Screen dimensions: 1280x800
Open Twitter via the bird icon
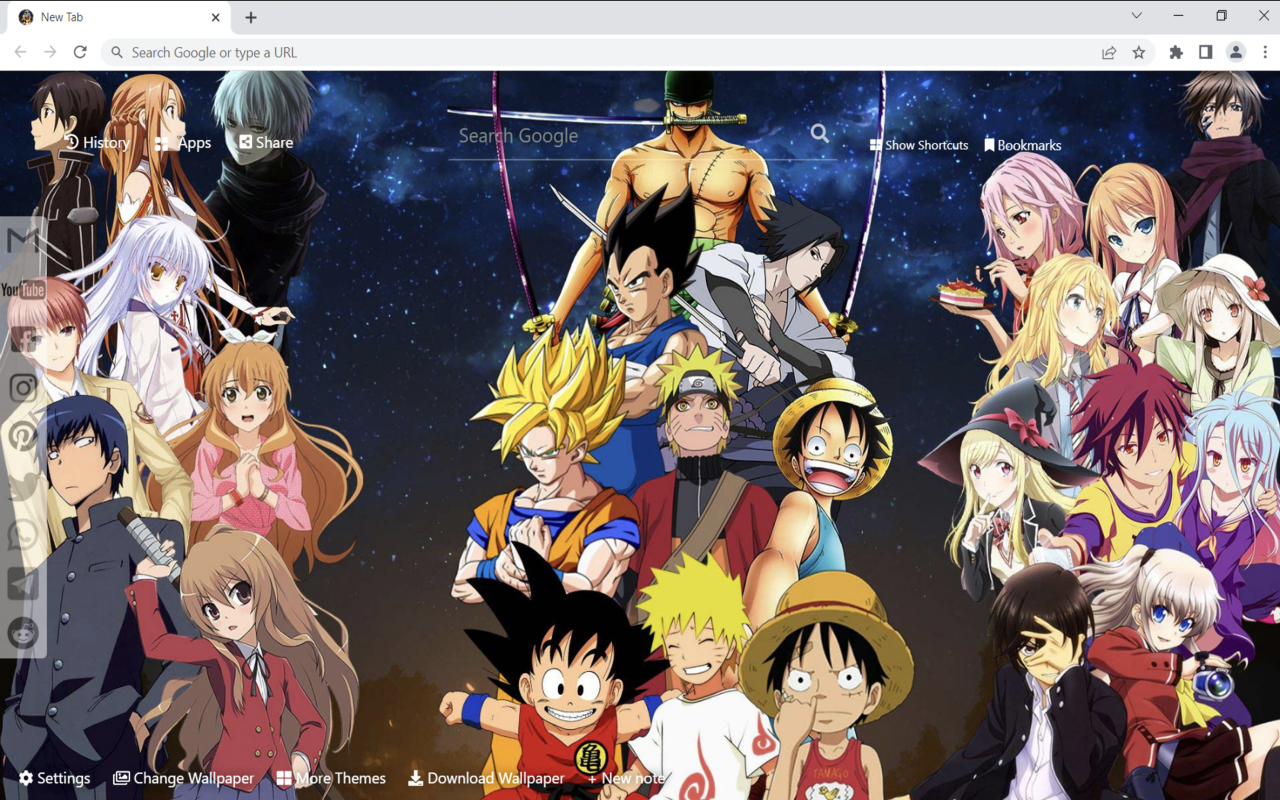click(23, 485)
